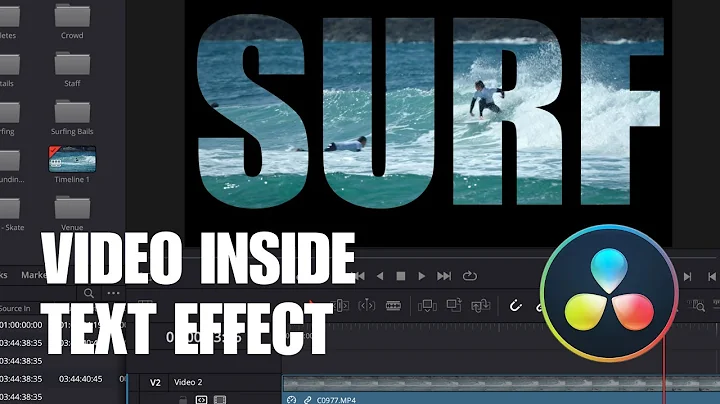Disable the Video 2 track
Screen dimensions: 720x404
coord(220,400)
